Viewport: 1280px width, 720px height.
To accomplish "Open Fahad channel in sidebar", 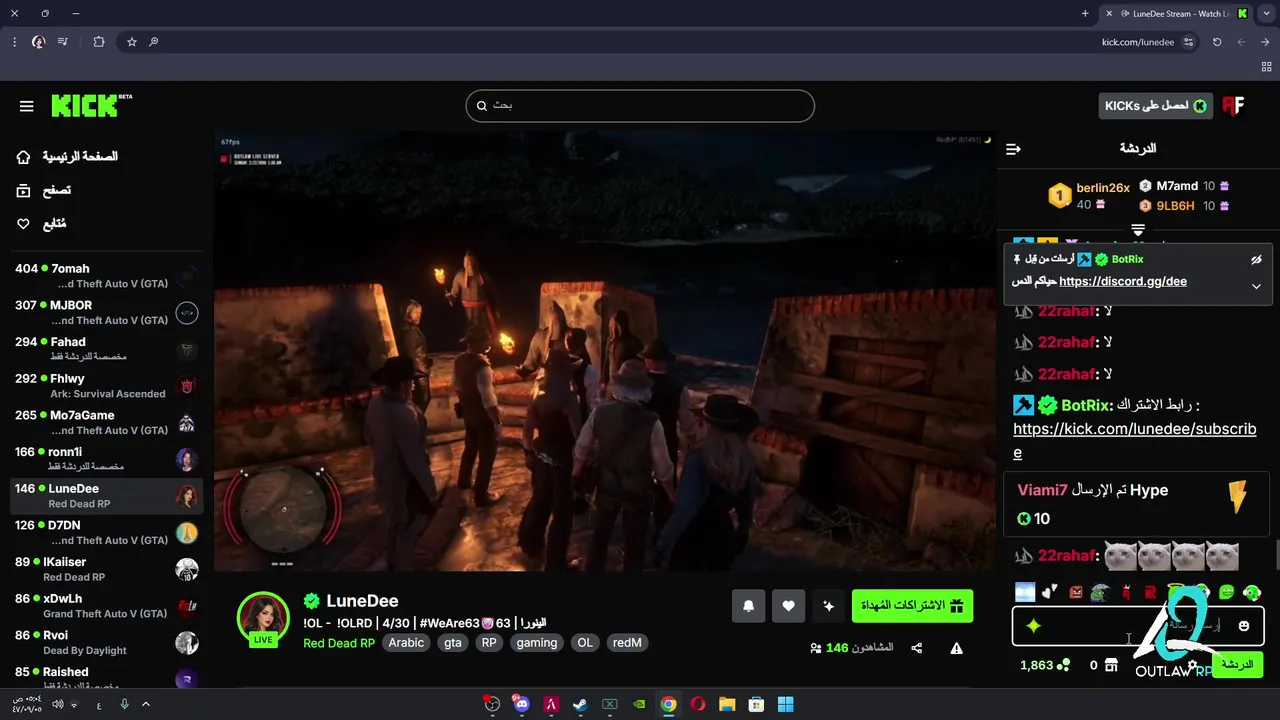I will pyautogui.click(x=105, y=349).
